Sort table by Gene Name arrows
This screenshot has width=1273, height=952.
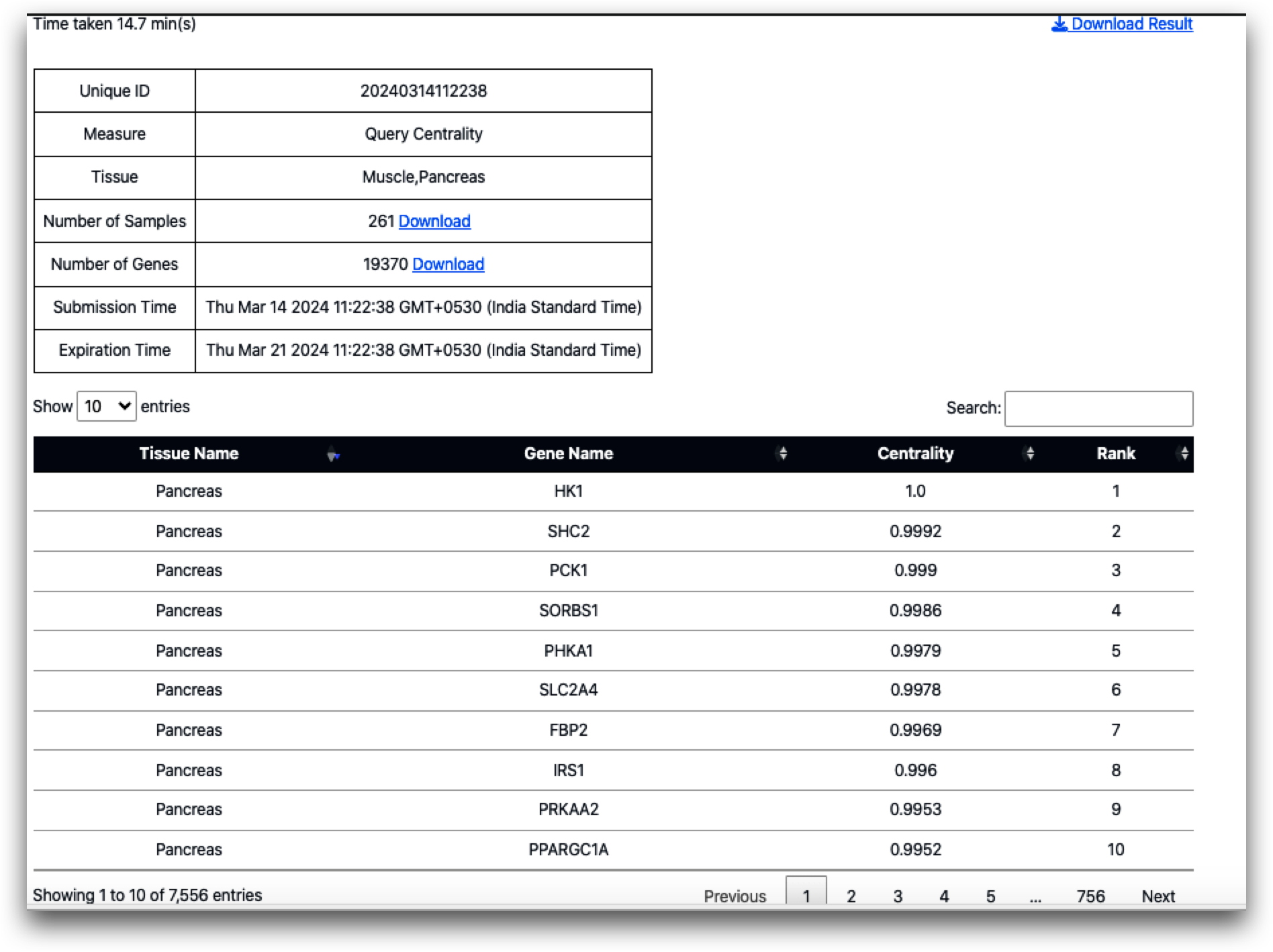(x=782, y=453)
